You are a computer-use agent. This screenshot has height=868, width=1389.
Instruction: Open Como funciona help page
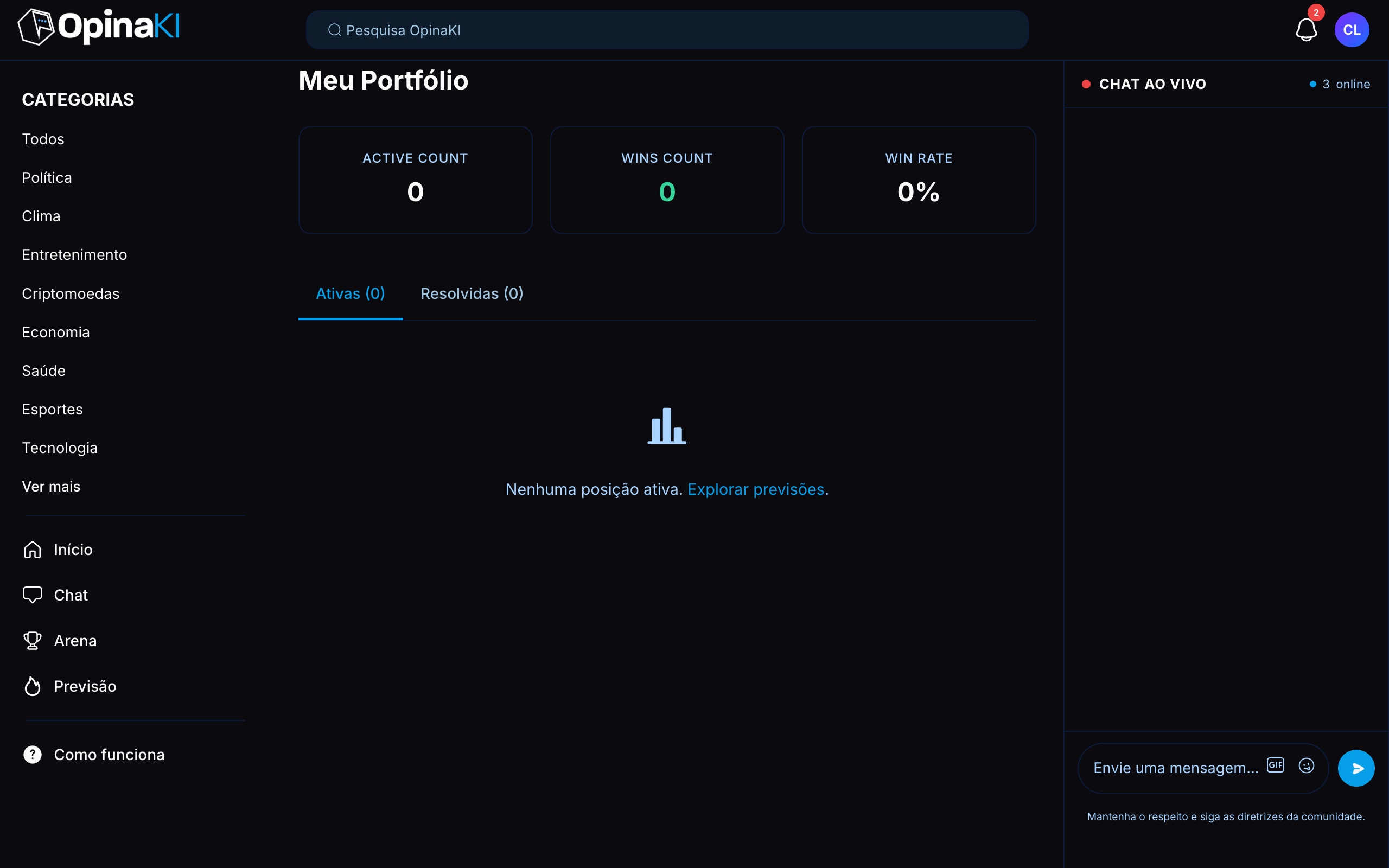[x=109, y=754]
